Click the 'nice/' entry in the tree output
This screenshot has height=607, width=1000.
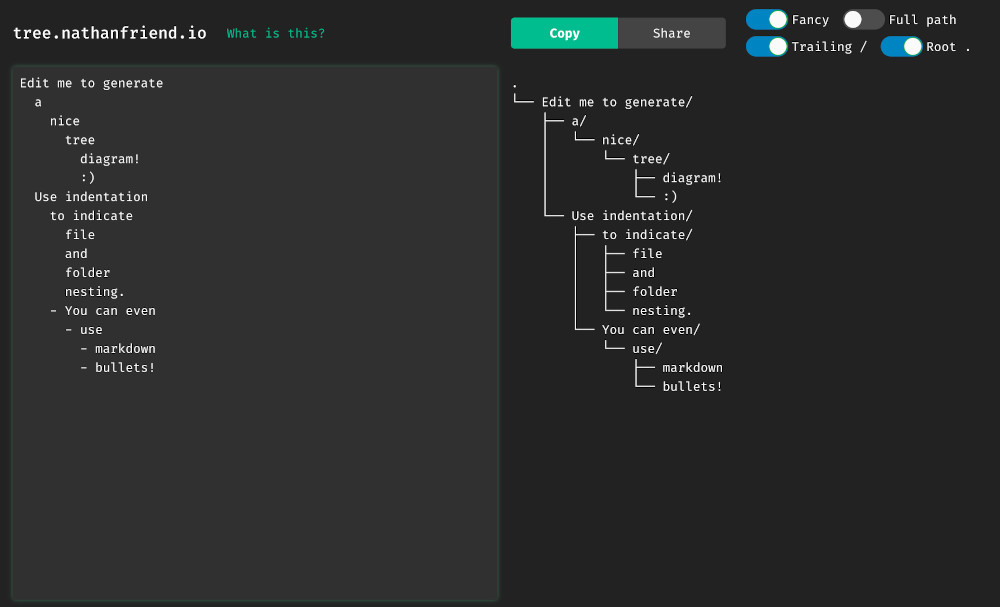(620, 139)
